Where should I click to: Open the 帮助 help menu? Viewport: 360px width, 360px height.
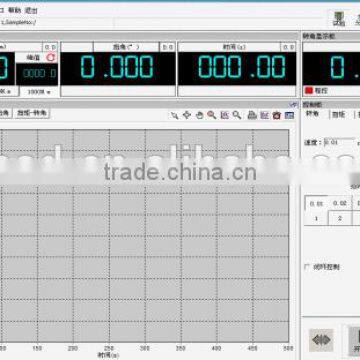[15, 10]
